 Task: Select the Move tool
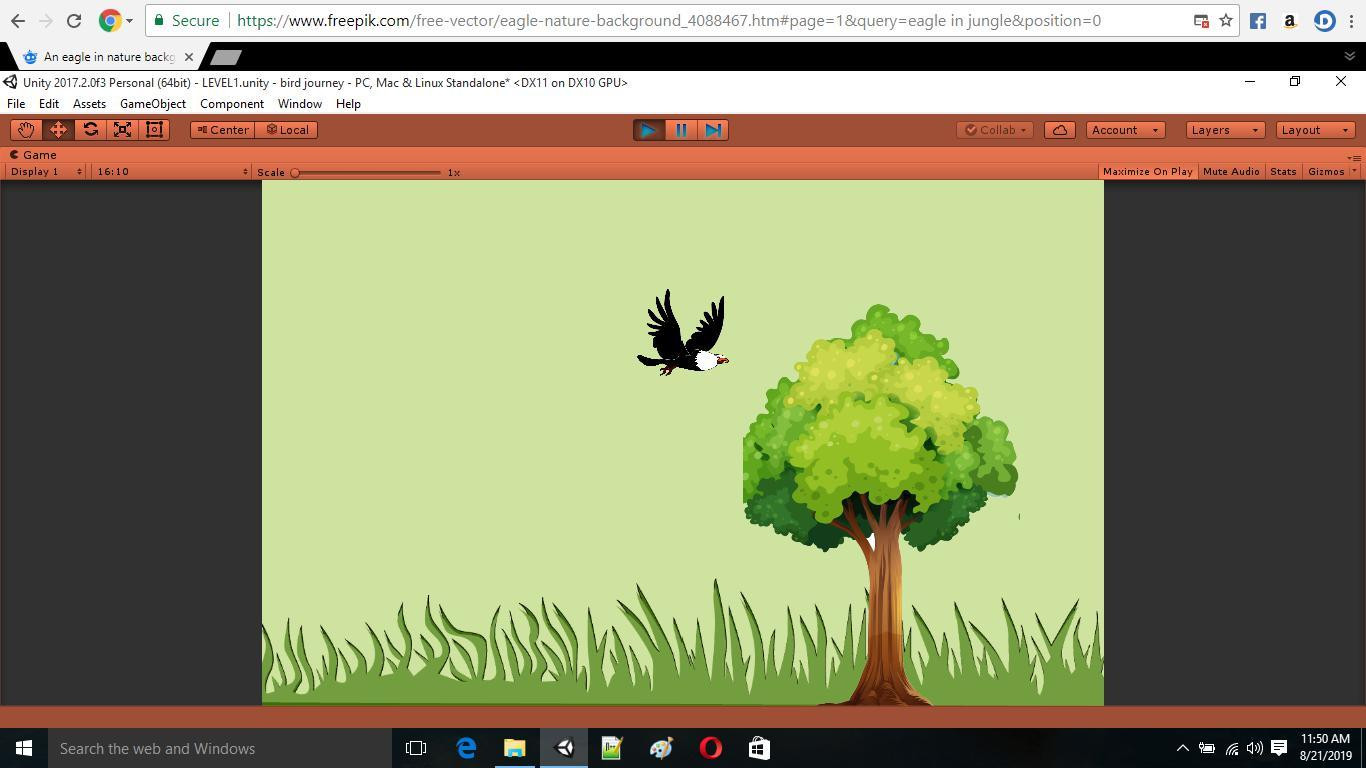pos(58,130)
